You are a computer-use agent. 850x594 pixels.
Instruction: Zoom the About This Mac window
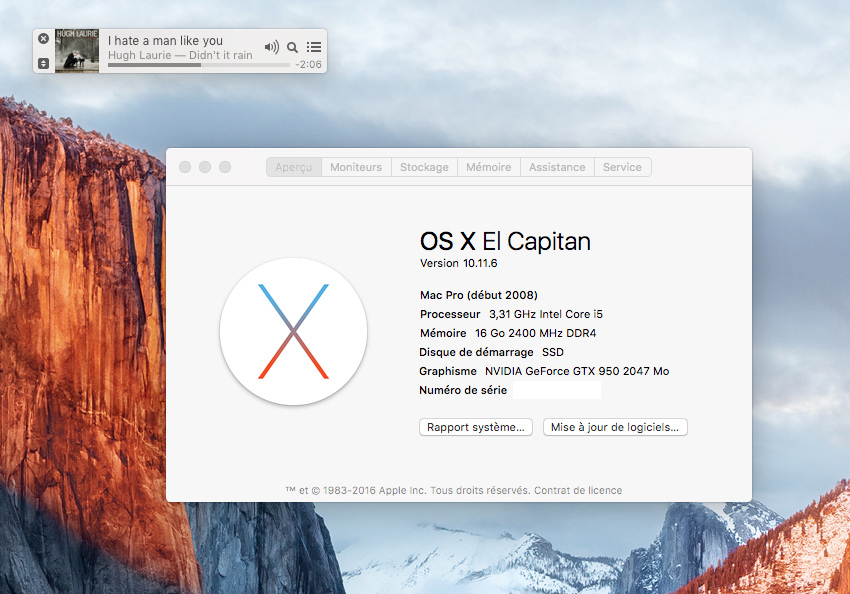coord(225,167)
